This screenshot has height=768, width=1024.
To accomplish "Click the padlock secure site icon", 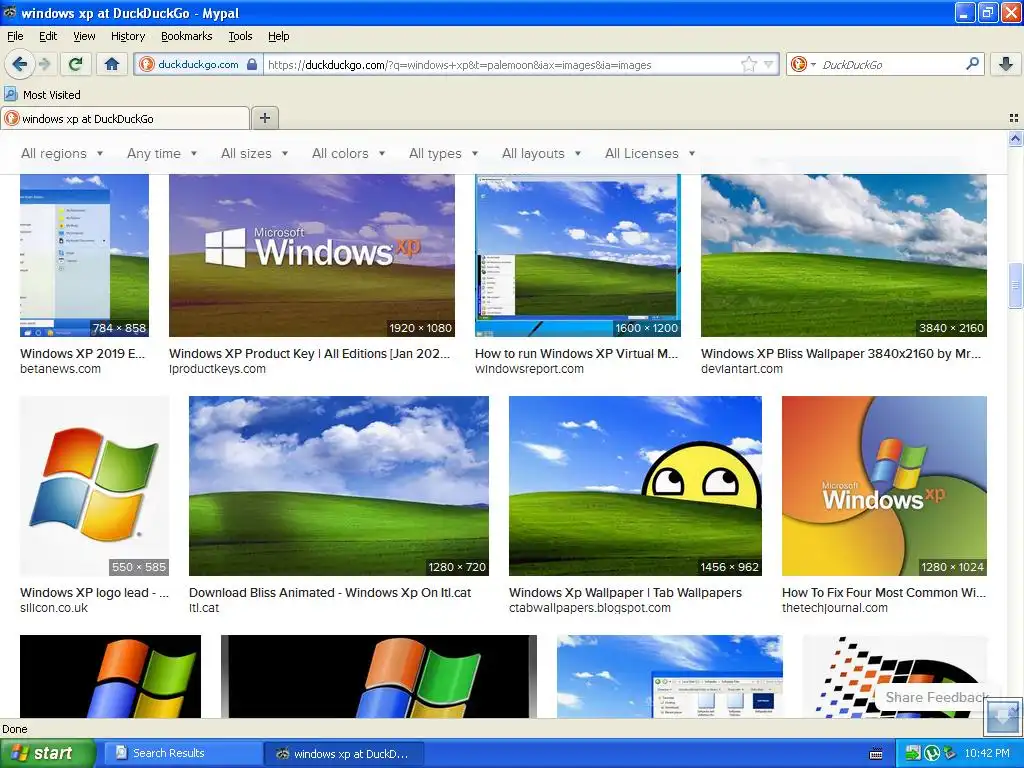I will click(x=252, y=65).
